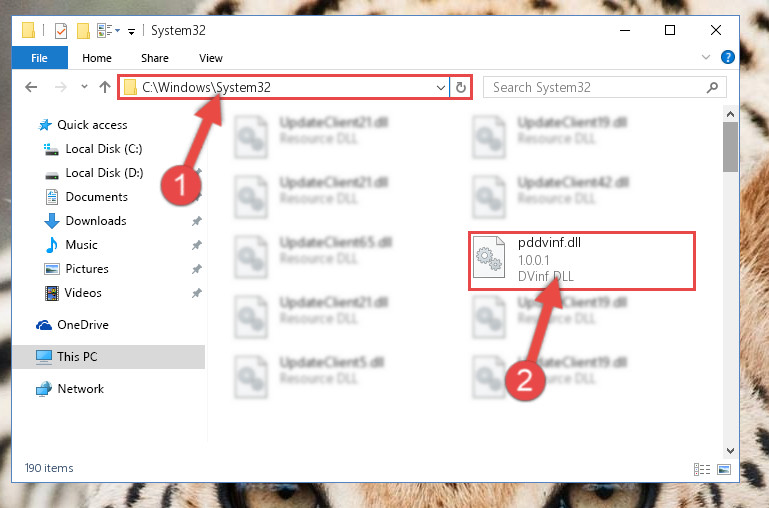Expand the address bar history dropdown

point(440,87)
